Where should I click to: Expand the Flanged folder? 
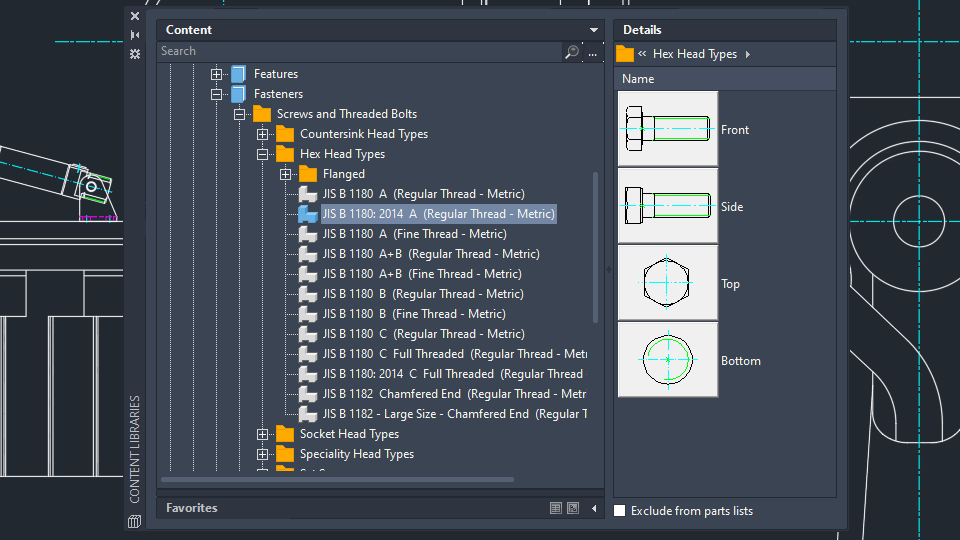point(285,174)
